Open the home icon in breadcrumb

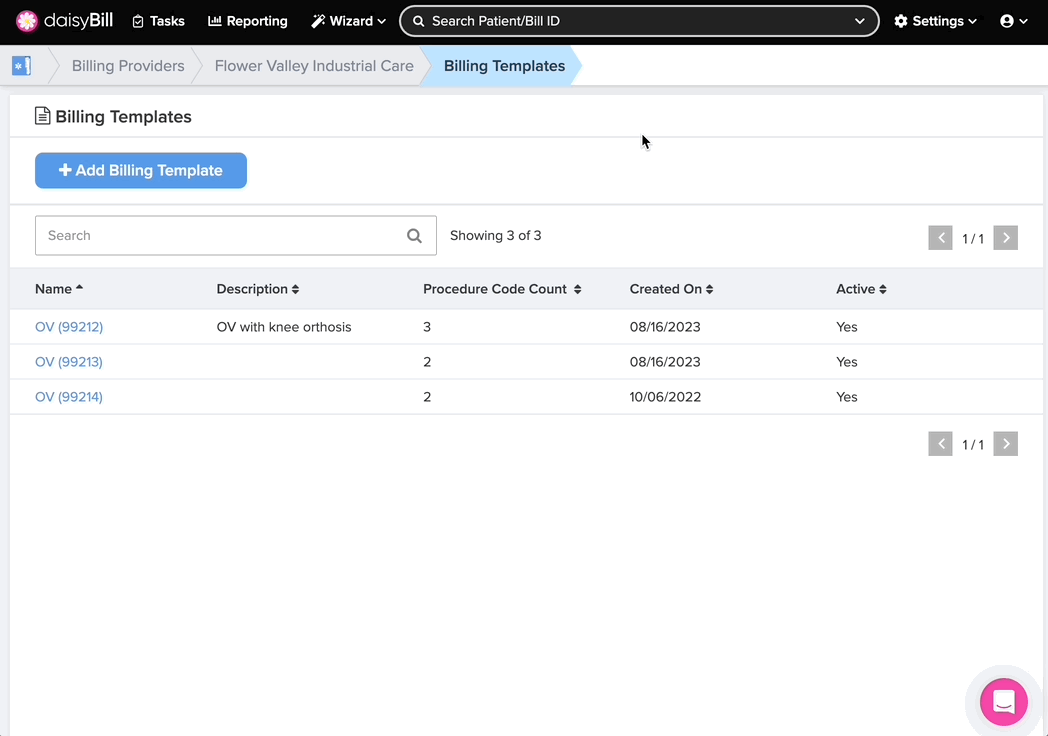pyautogui.click(x=21, y=66)
